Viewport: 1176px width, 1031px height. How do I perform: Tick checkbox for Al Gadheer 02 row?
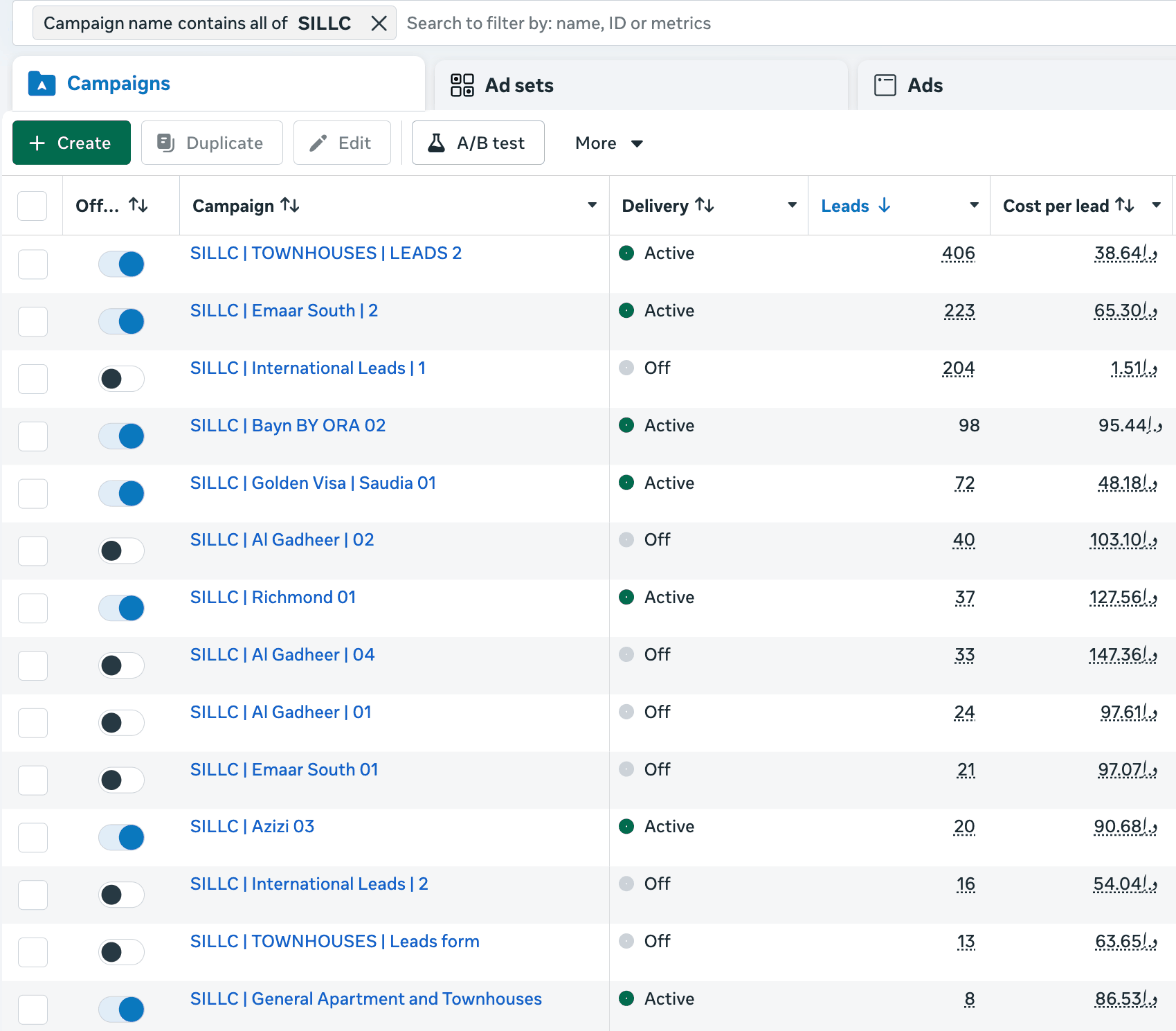pyautogui.click(x=33, y=550)
